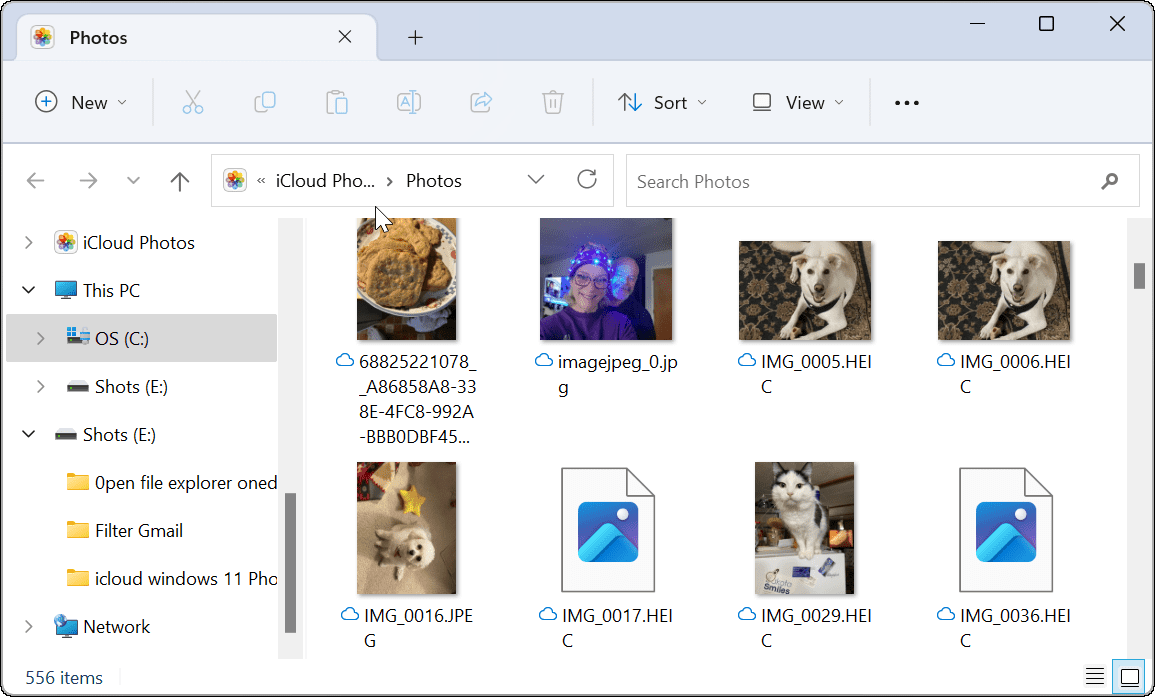Expand the OS (C:) drive node

pos(41,338)
